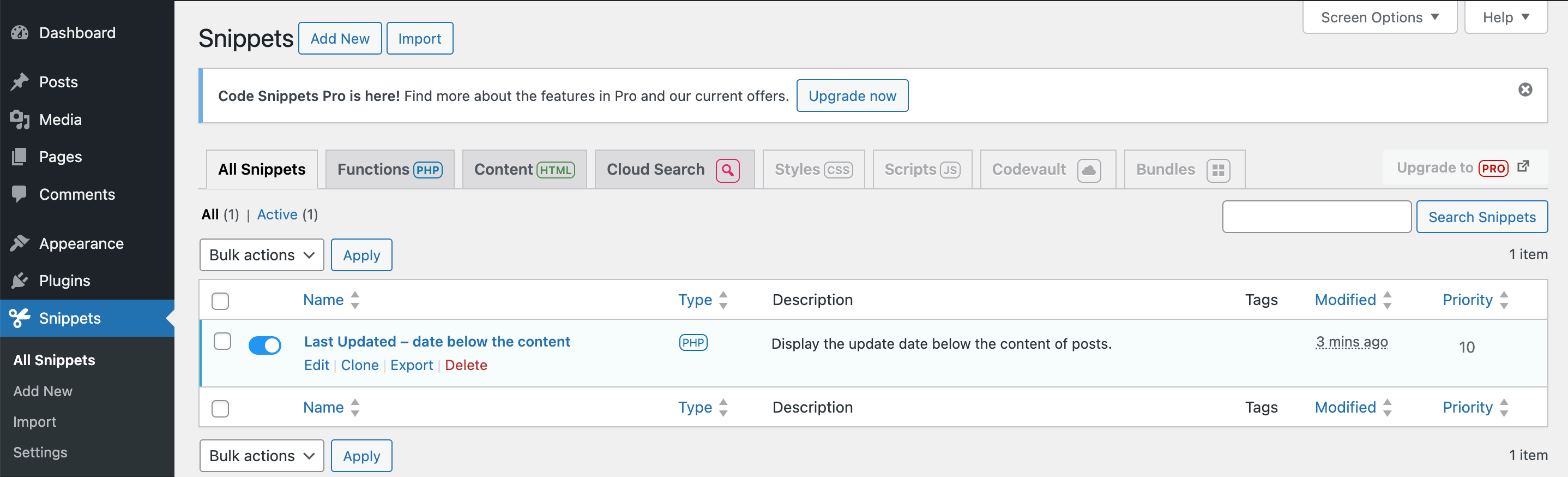Open the Scripts tab
Image resolution: width=1568 pixels, height=477 pixels.
pyautogui.click(x=922, y=169)
